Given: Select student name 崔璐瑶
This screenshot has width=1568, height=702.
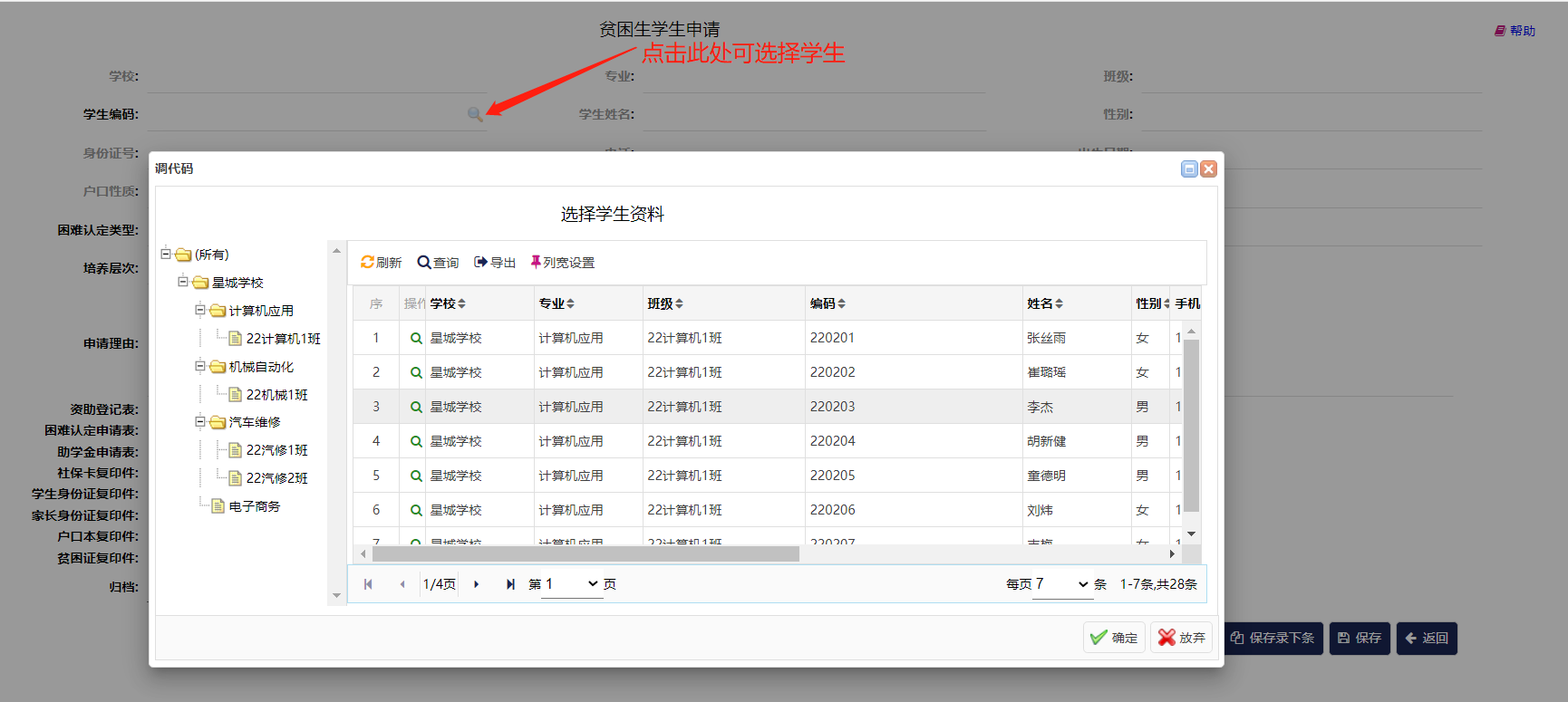Looking at the screenshot, I should point(1046,372).
